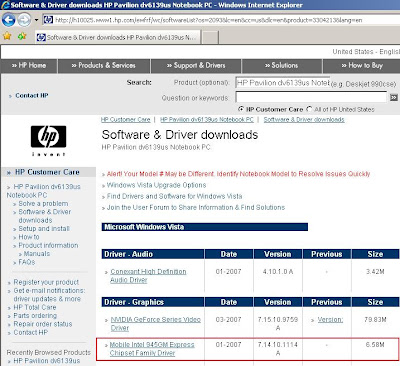Click Setup and install sidebar link
This screenshot has height=366, width=400.
(x=44, y=229)
